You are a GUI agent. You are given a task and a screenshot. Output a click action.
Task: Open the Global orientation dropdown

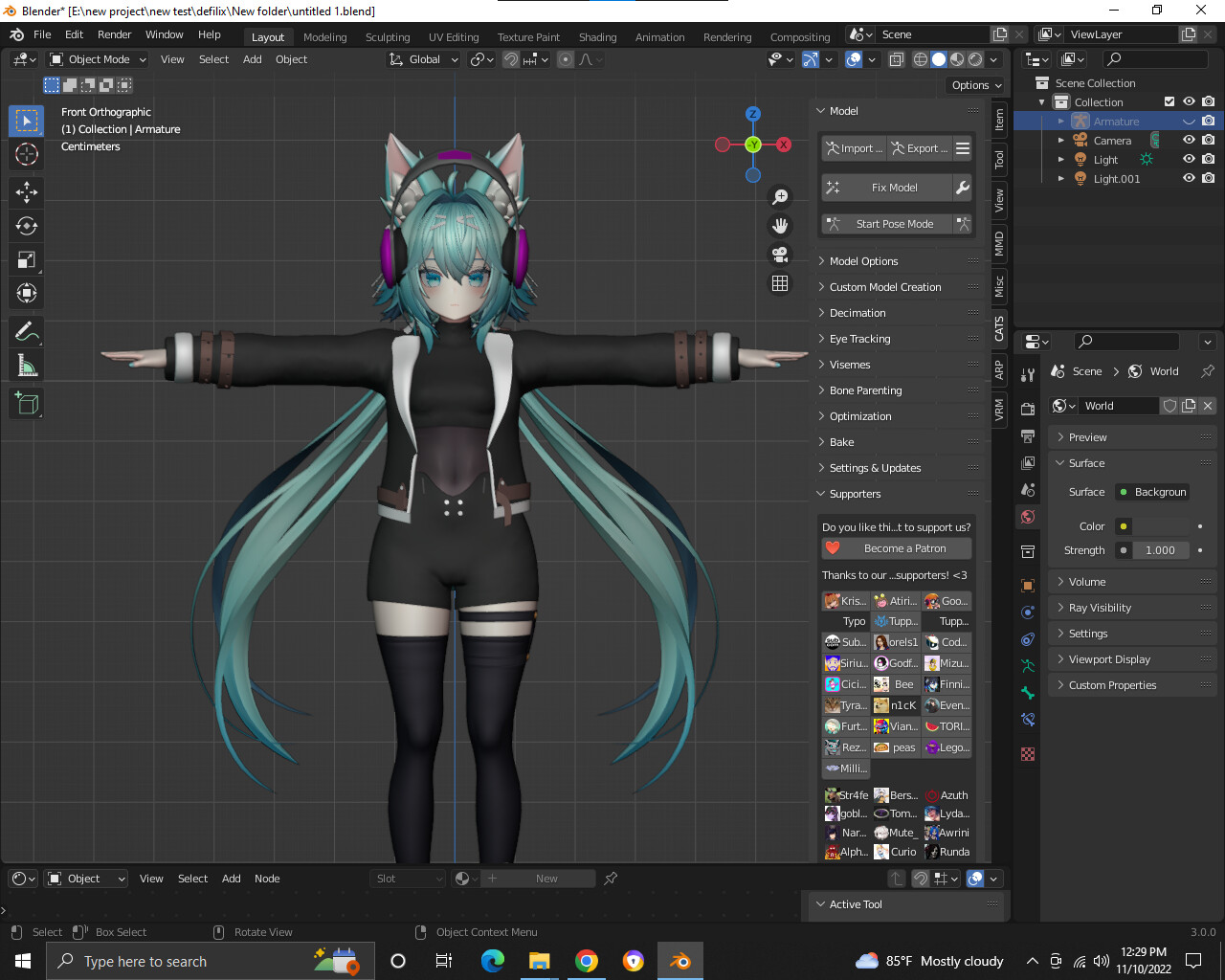coord(424,59)
